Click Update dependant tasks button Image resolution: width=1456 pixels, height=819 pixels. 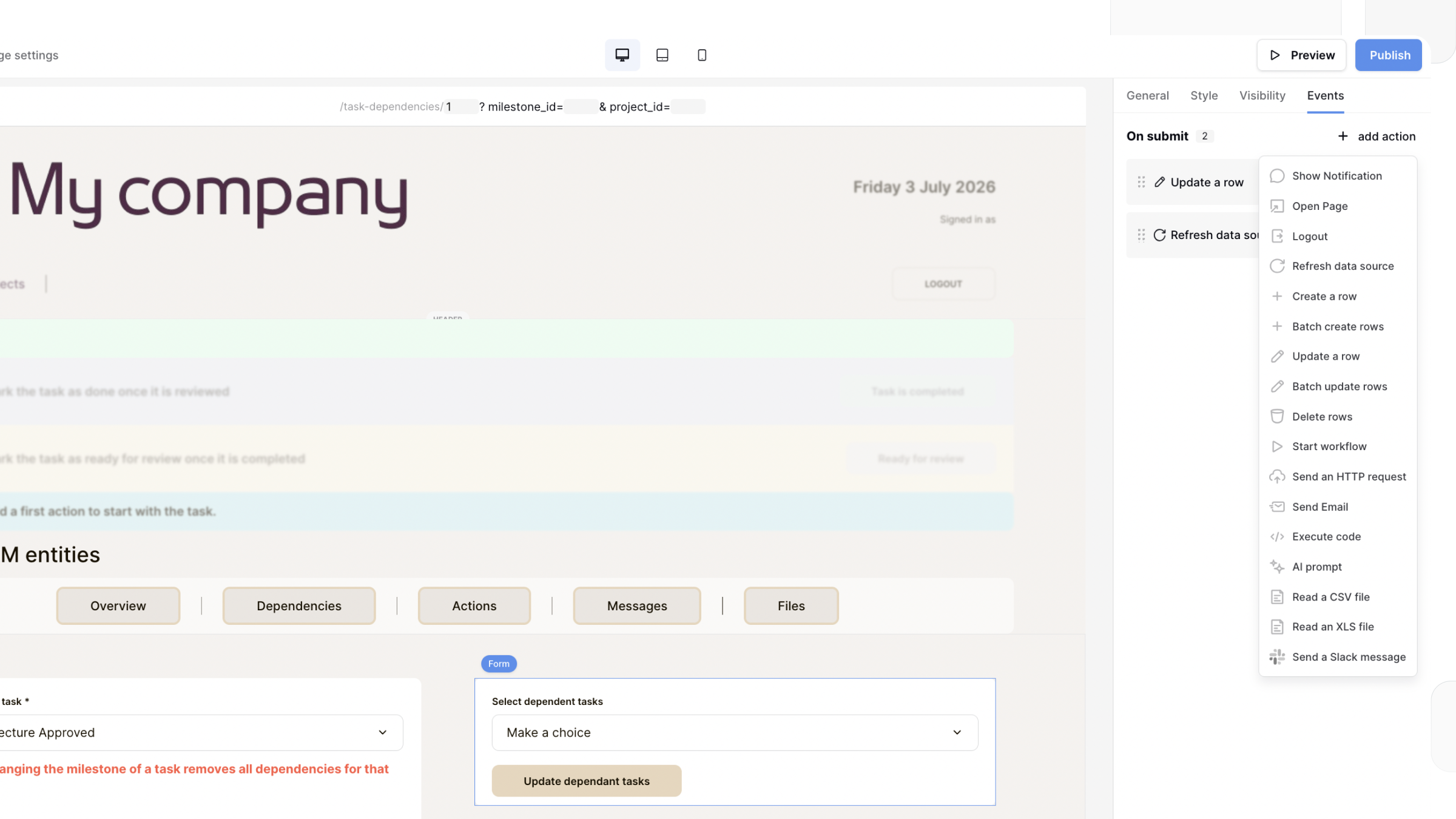(586, 781)
